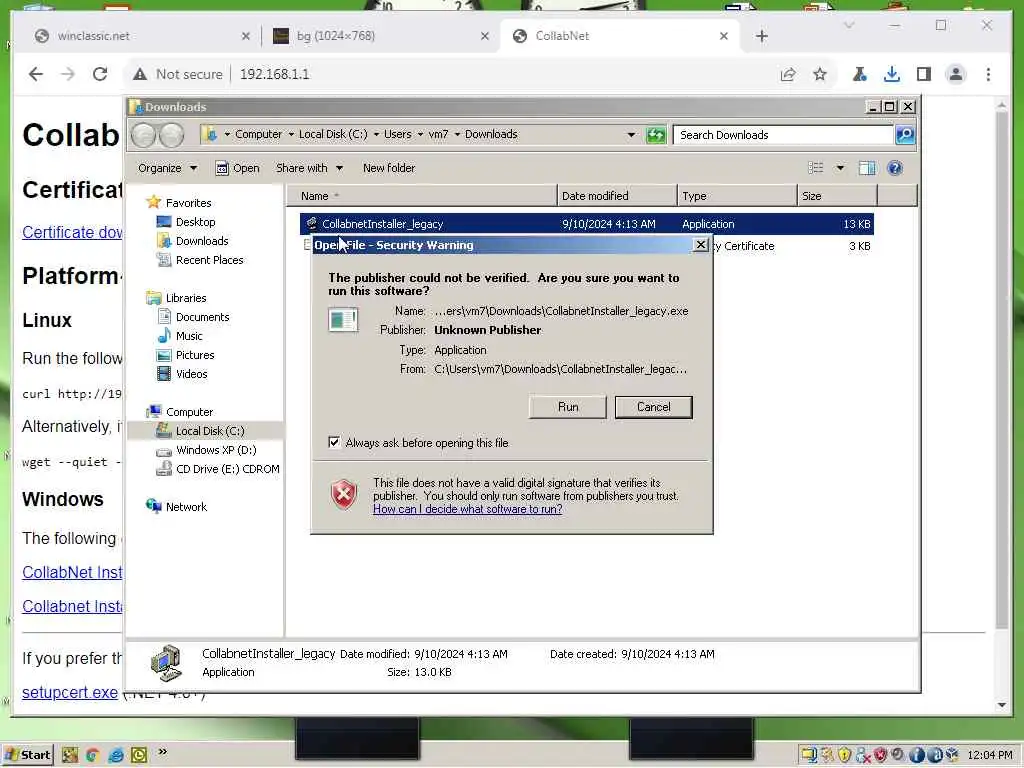Viewport: 1024px width, 768px height.
Task: Click inside the Search Downloads field
Action: tap(782, 135)
